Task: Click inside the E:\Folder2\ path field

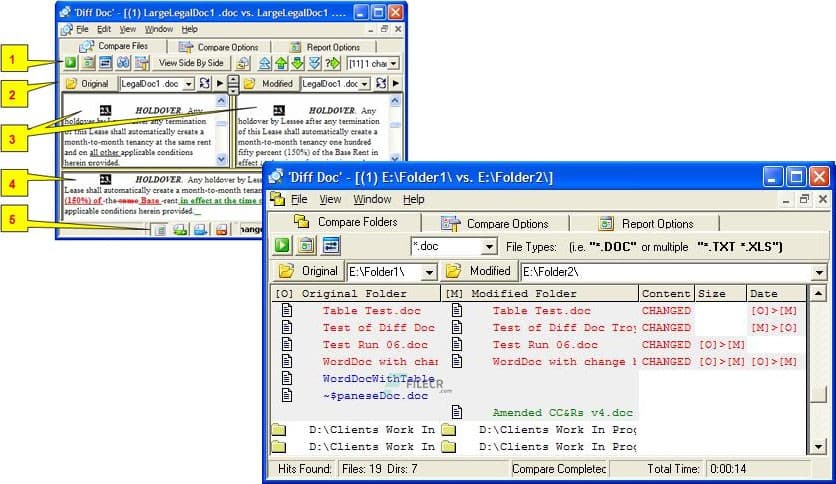Action: click(666, 272)
